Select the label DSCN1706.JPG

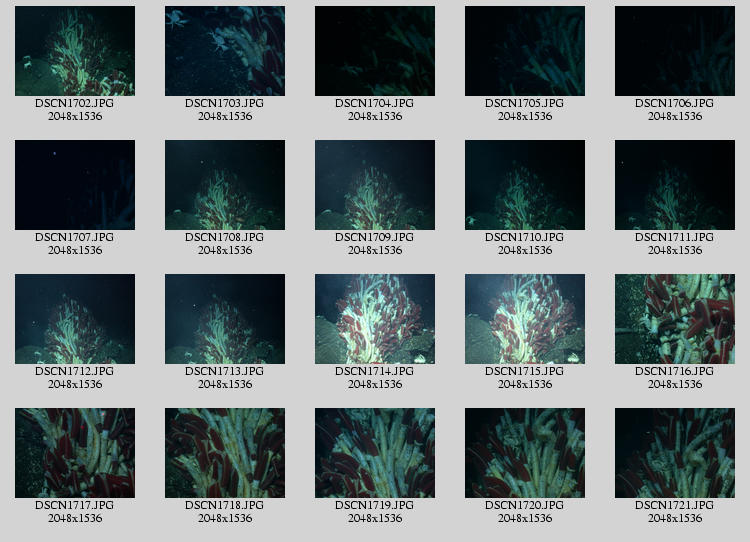[x=675, y=103]
